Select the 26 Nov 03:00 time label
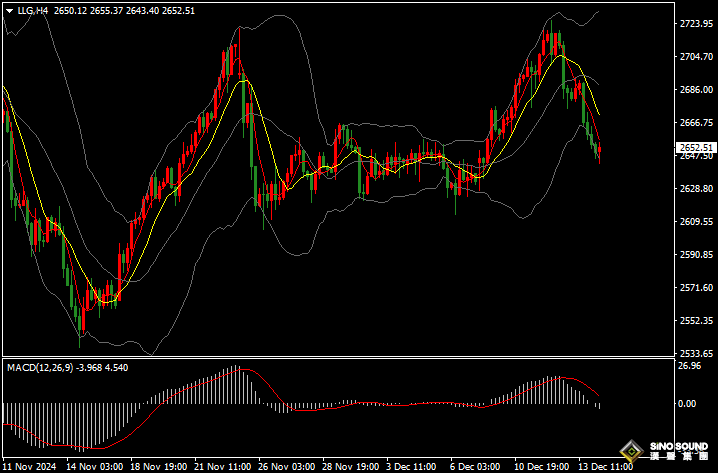 coord(287,467)
